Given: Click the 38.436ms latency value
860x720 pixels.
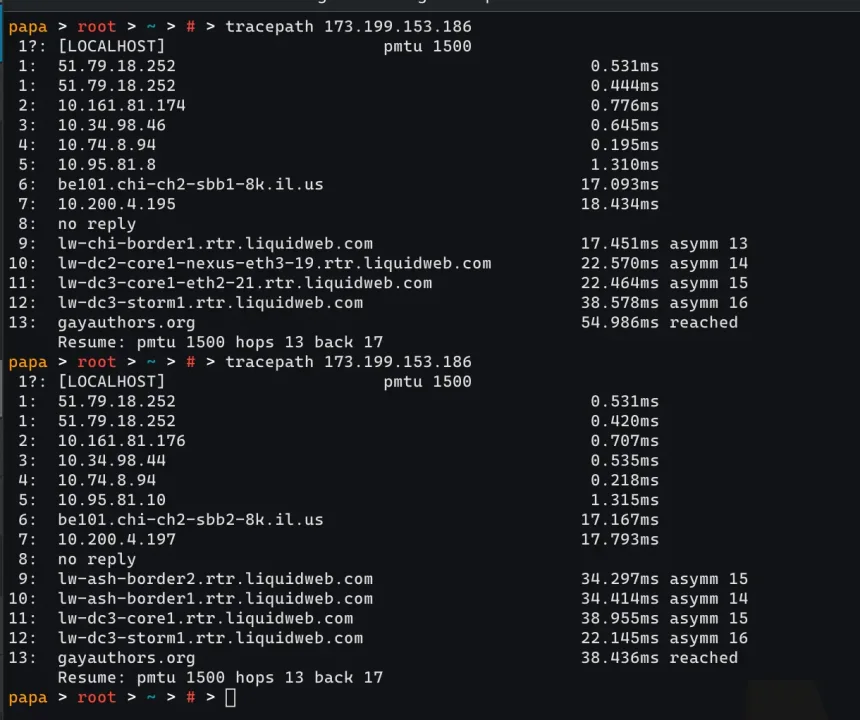Looking at the screenshot, I should pos(620,658).
